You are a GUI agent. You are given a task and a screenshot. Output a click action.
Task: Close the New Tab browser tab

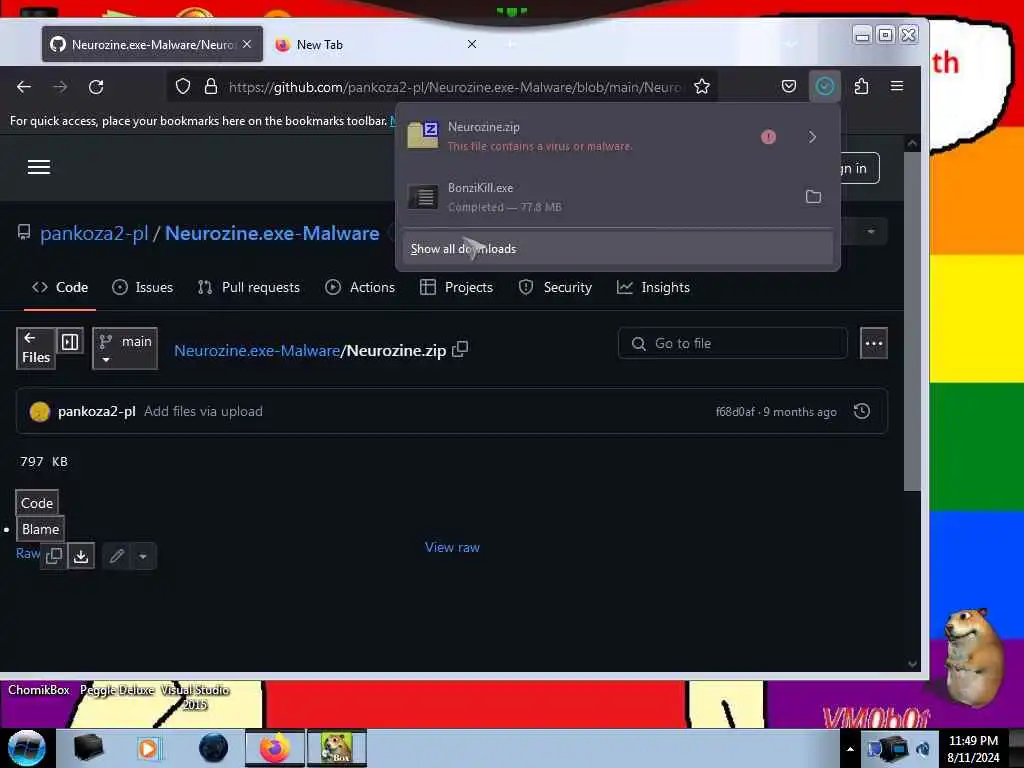(472, 44)
